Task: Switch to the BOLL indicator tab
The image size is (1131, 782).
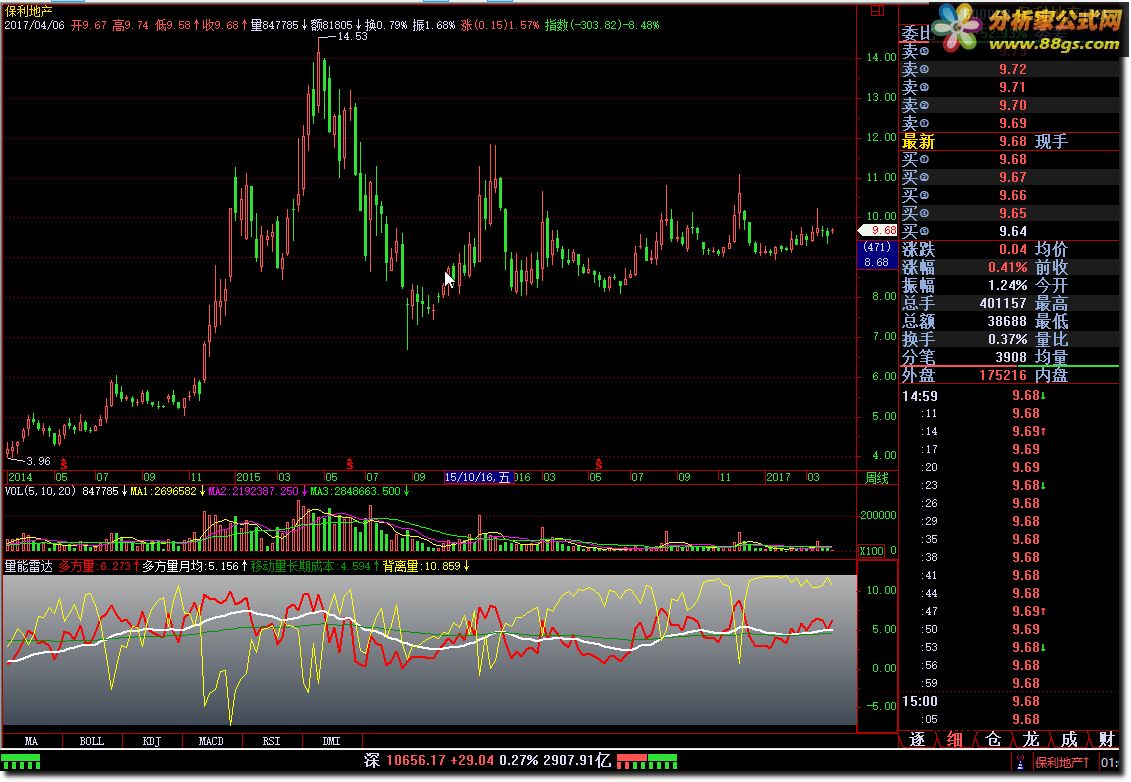Action: click(x=92, y=741)
